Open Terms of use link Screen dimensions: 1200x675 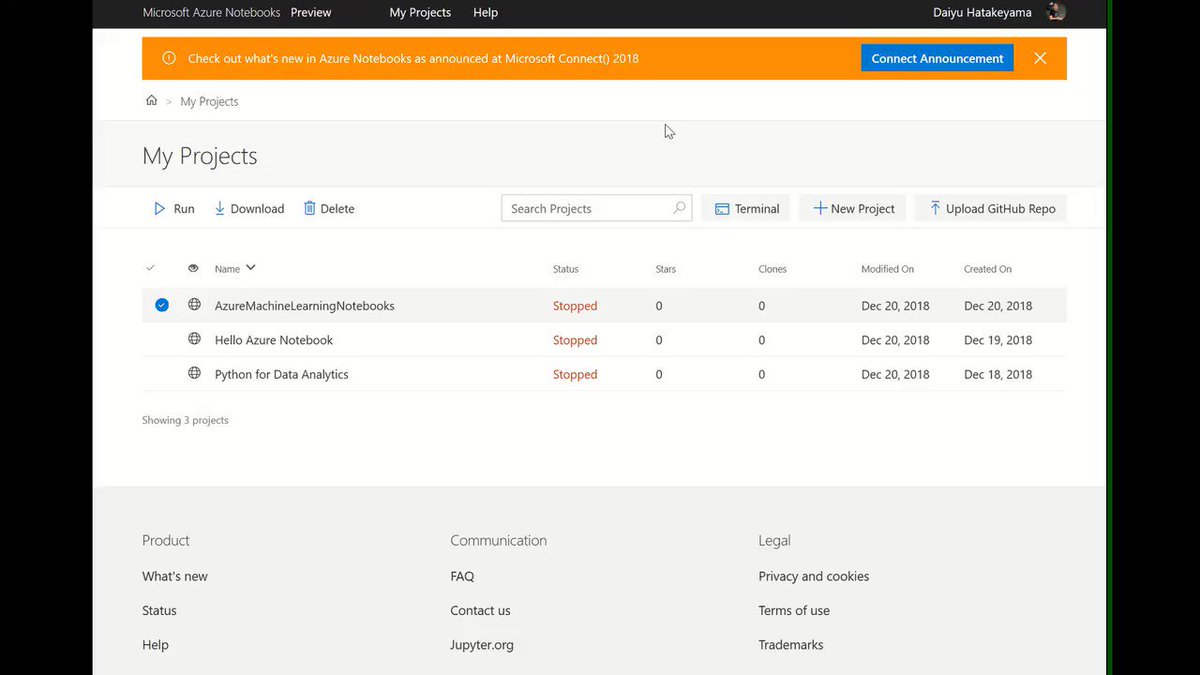[794, 610]
